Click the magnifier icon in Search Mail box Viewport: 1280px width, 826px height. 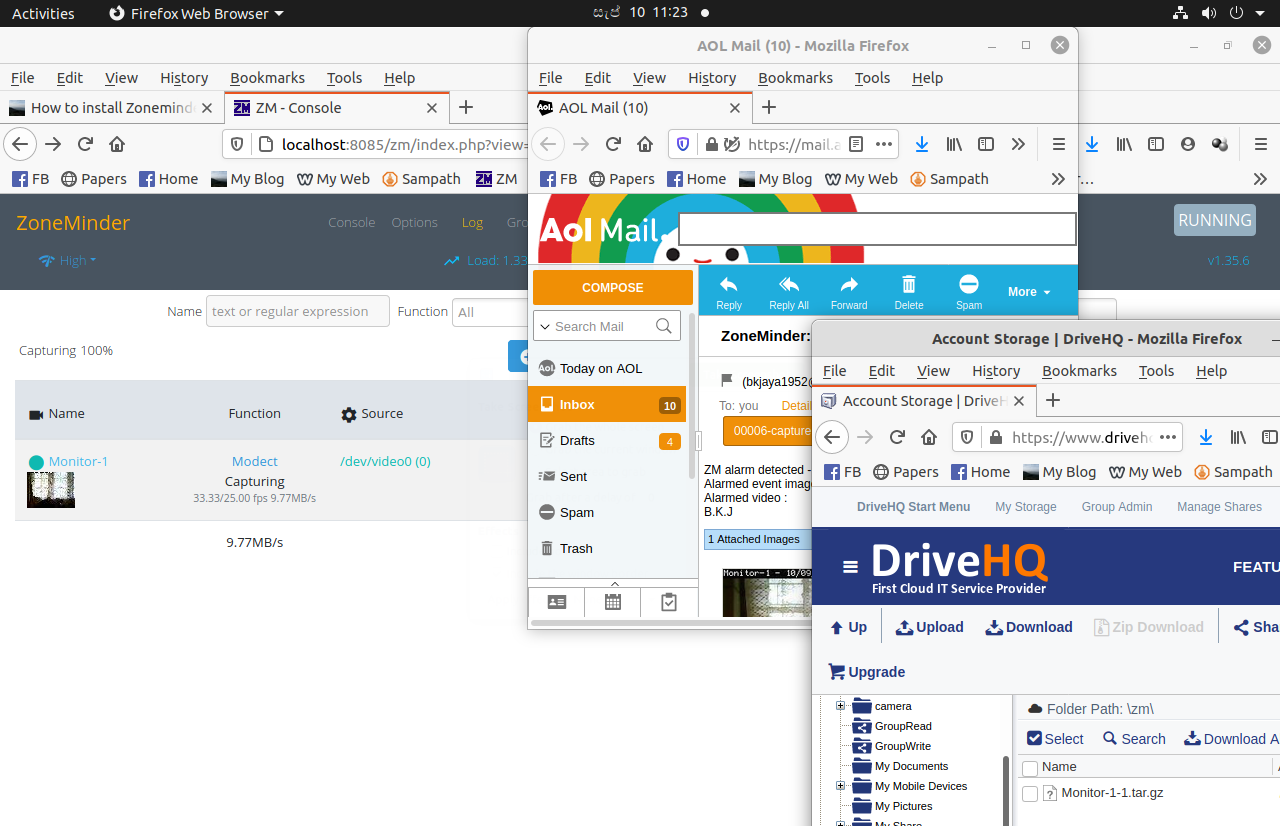coord(664,326)
